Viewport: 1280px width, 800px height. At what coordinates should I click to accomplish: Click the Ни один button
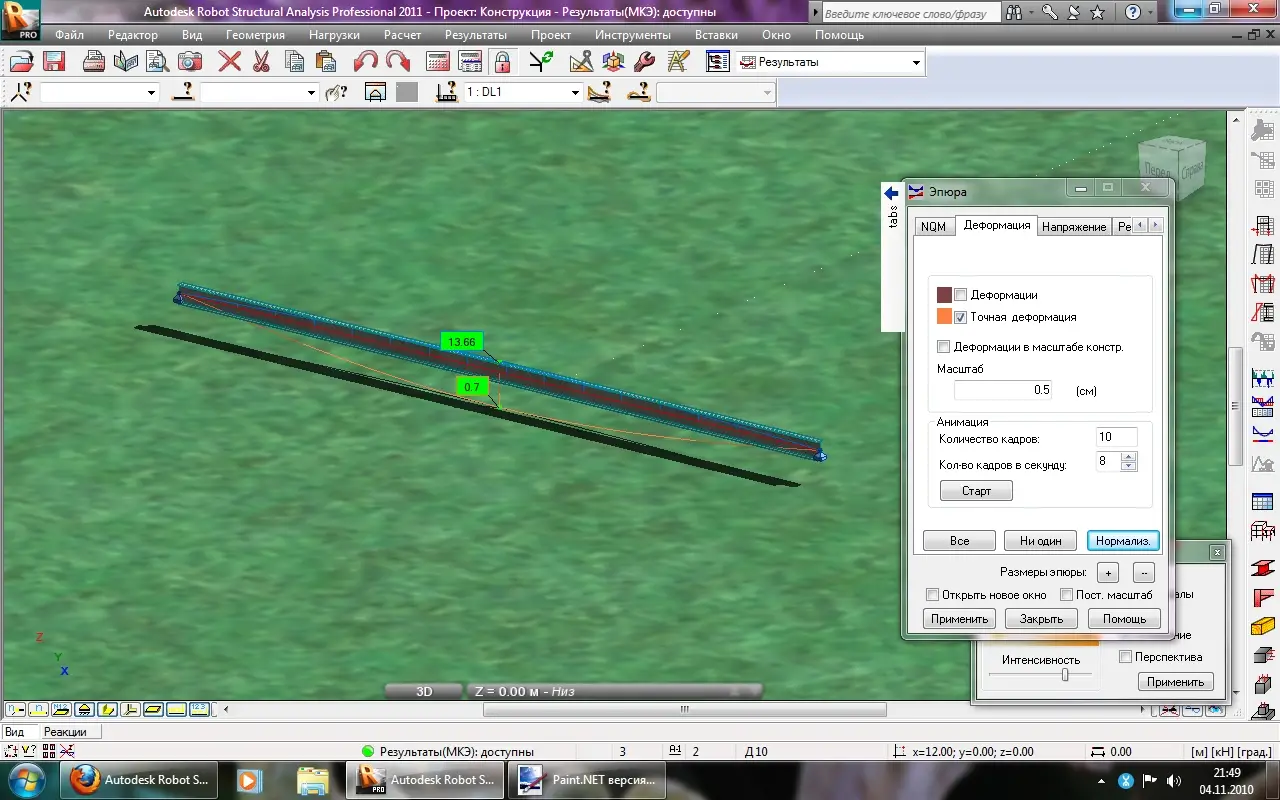pos(1041,541)
